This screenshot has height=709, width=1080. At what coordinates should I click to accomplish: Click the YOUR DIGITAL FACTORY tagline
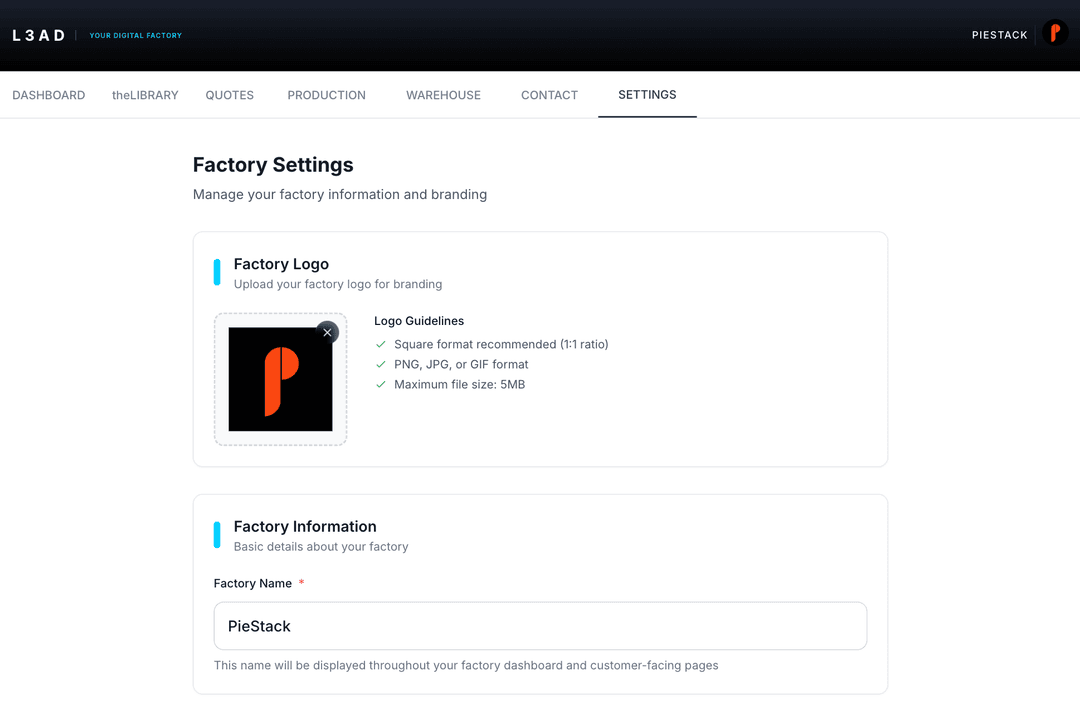pos(135,35)
